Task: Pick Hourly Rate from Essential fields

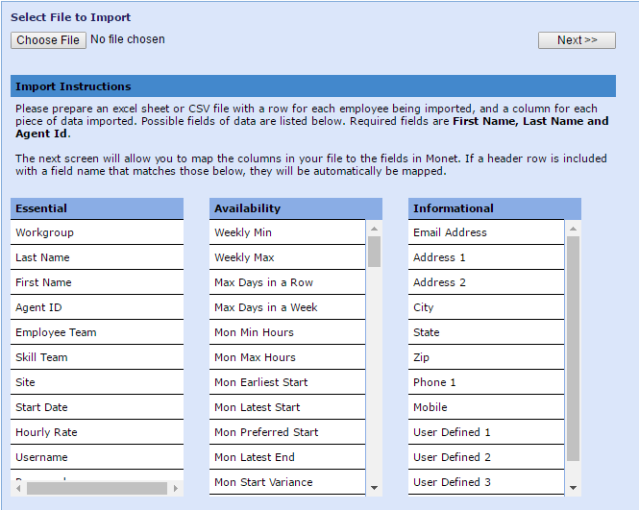Action: (x=96, y=433)
